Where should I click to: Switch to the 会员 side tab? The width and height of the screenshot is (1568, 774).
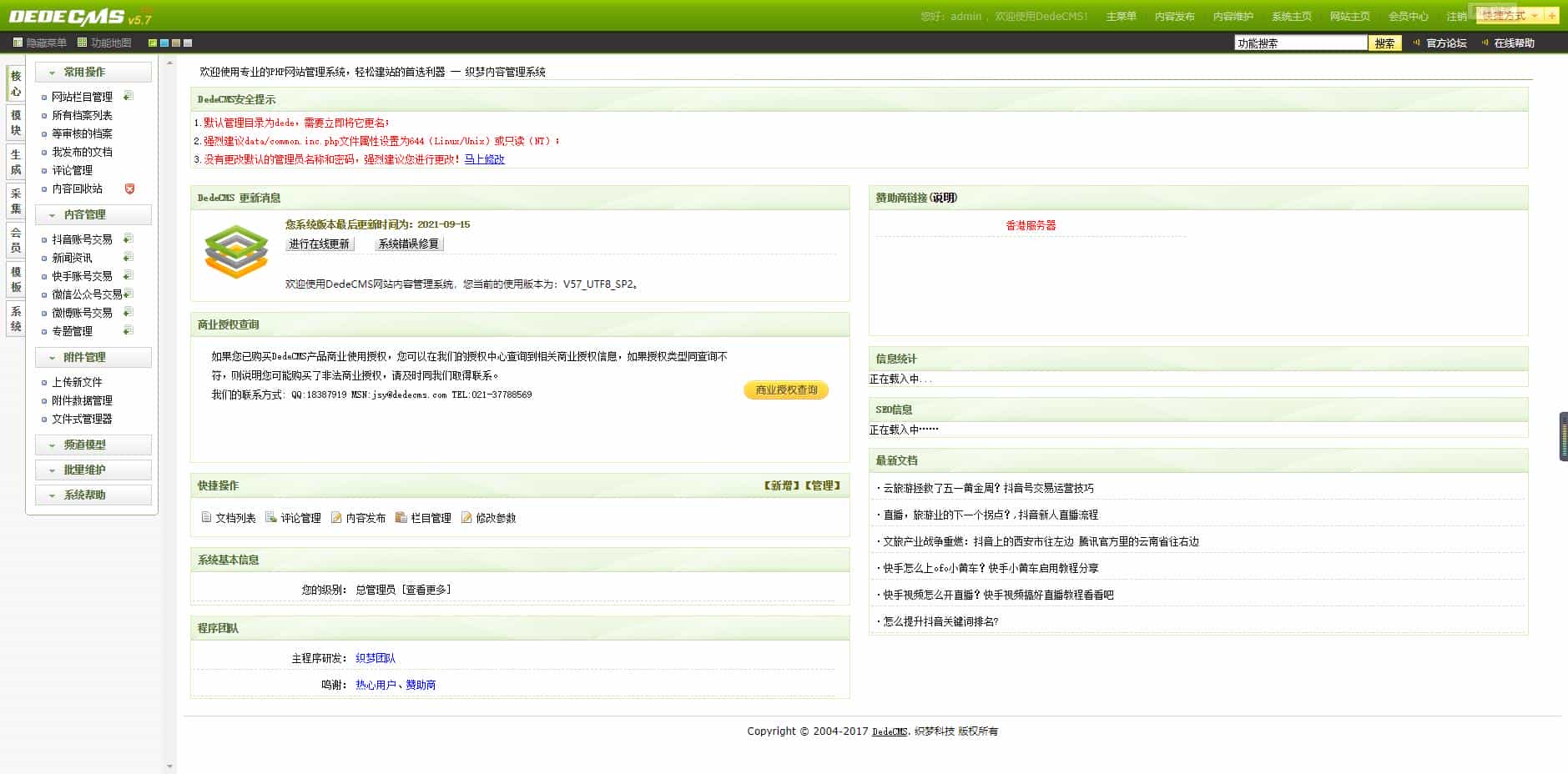pyautogui.click(x=16, y=240)
